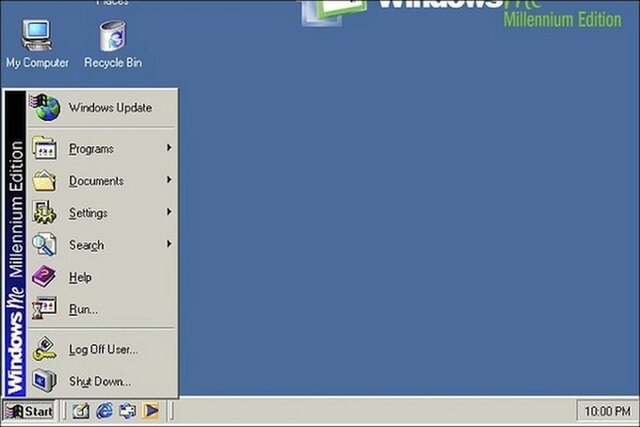Expand the Documents submenu arrow

[169, 180]
